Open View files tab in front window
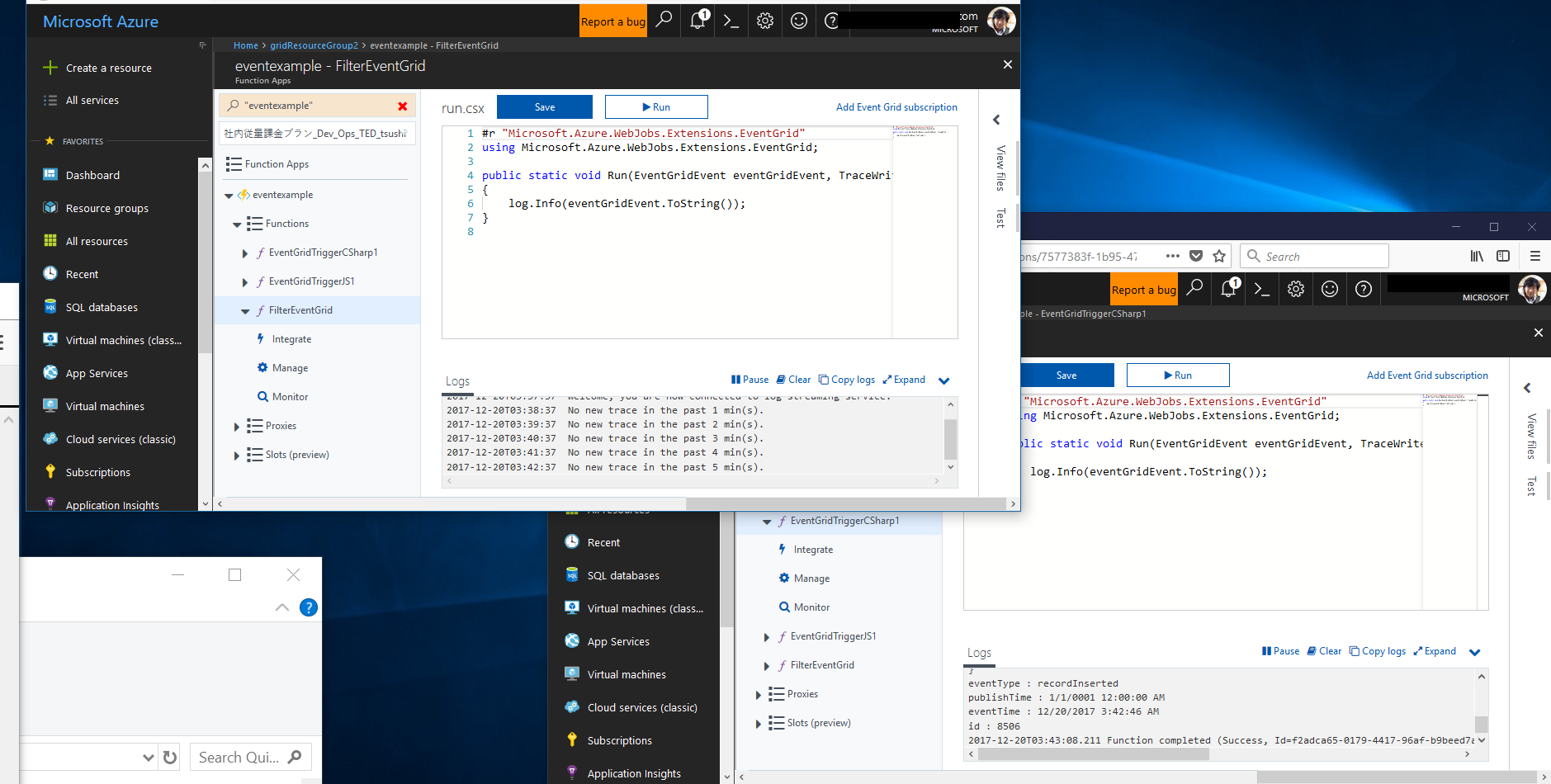Screen dimensions: 1551x784 pos(1000,168)
